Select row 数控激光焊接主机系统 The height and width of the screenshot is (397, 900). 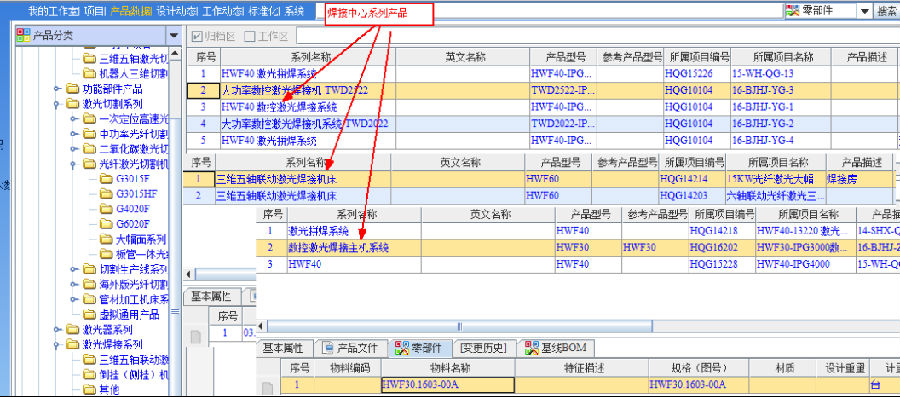[578, 248]
